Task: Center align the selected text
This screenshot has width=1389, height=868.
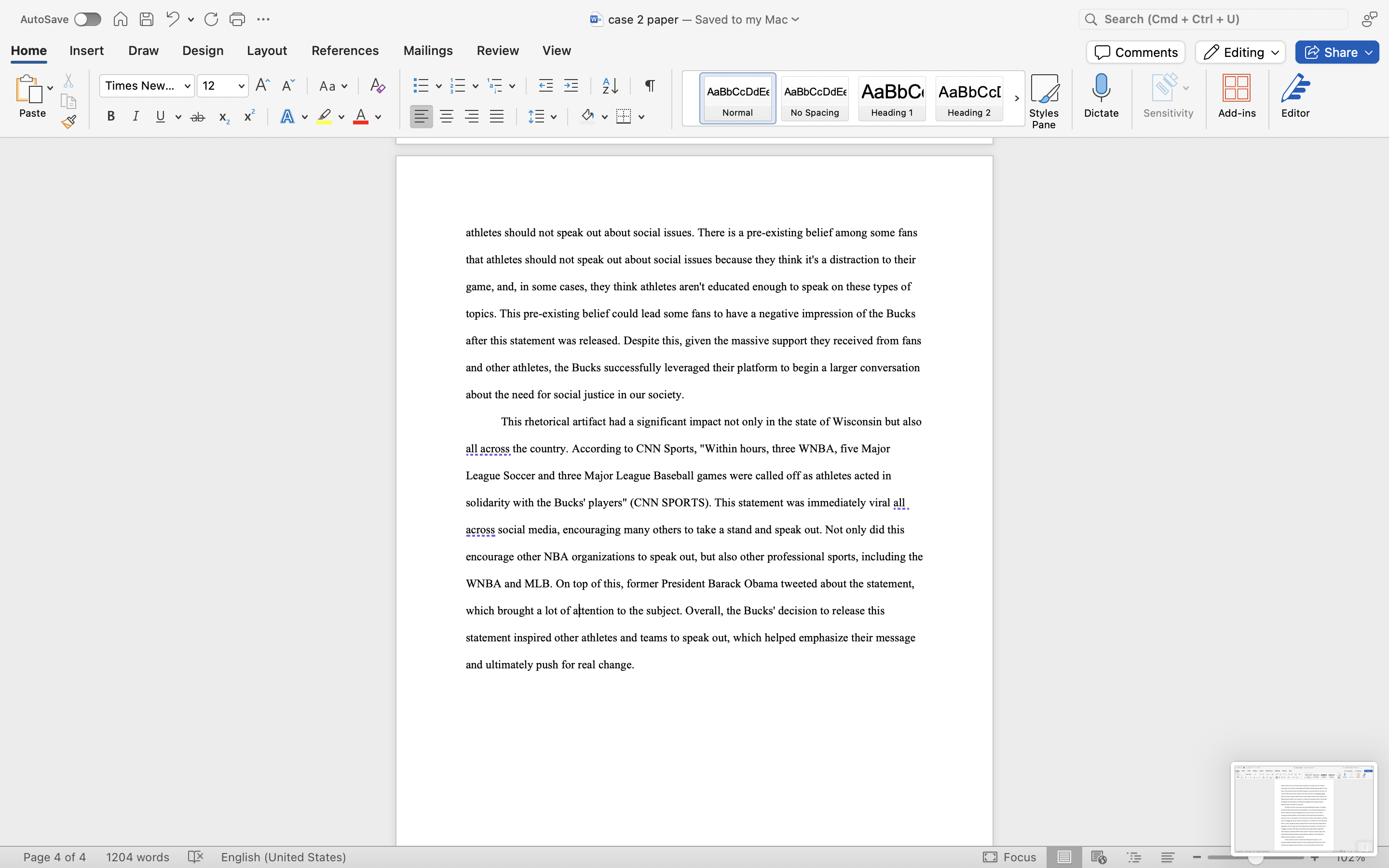Action: [447, 116]
